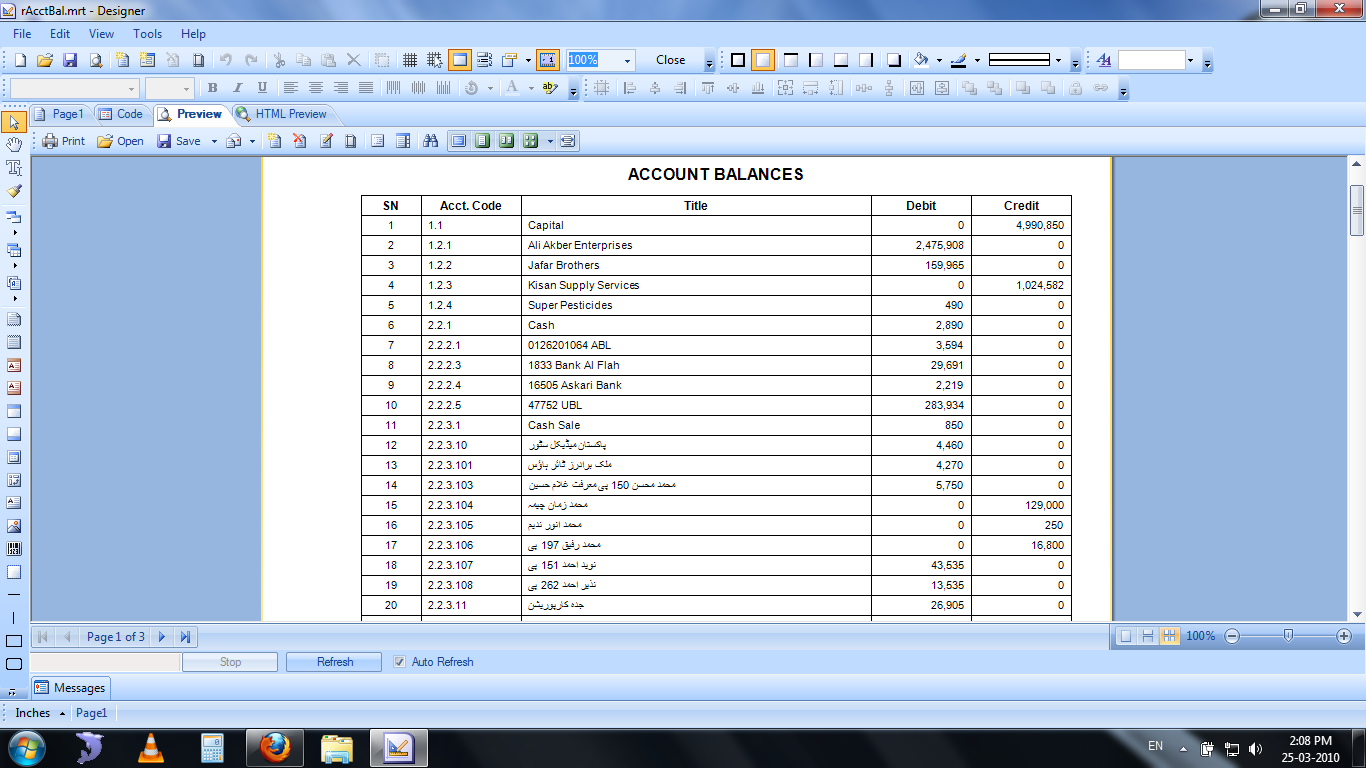Click the Align Center text icon
The height and width of the screenshot is (768, 1366).
[x=316, y=88]
